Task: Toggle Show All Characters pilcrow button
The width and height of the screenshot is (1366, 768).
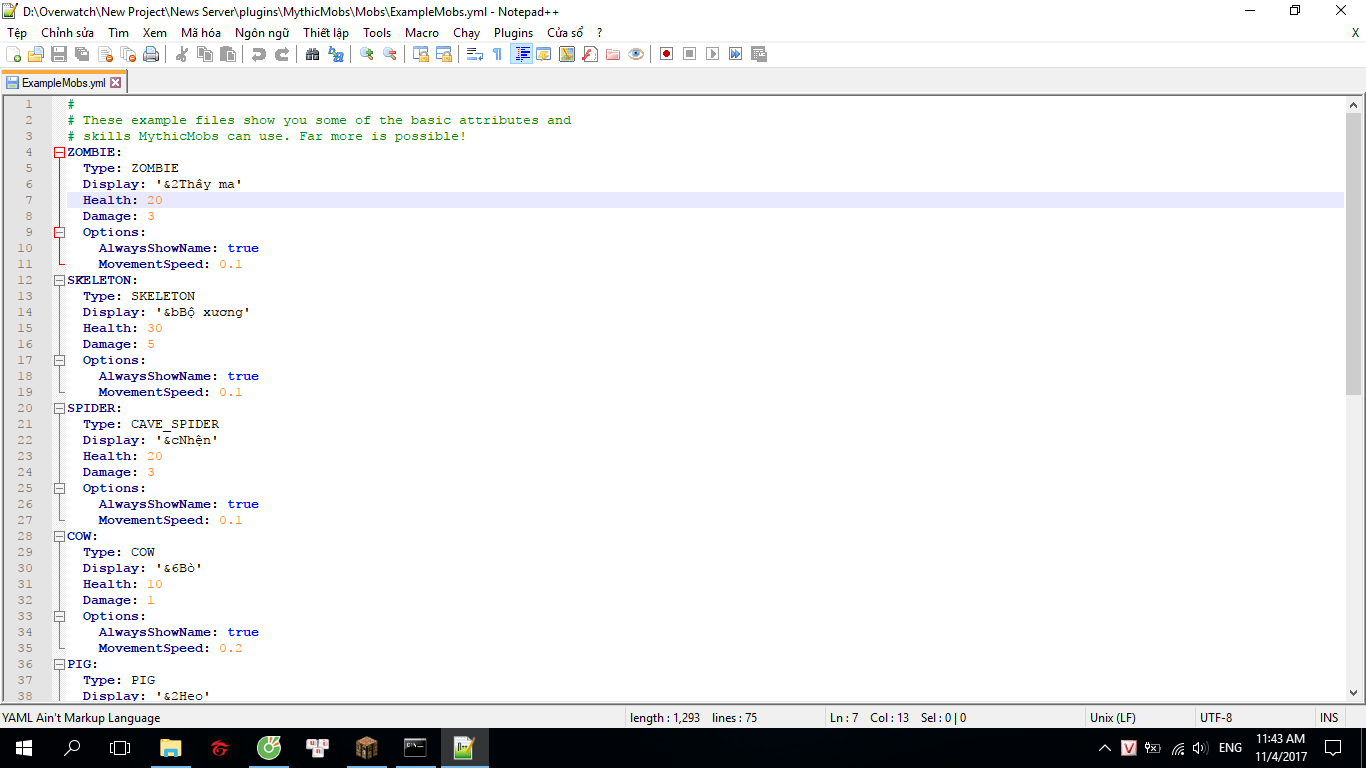Action: (497, 54)
